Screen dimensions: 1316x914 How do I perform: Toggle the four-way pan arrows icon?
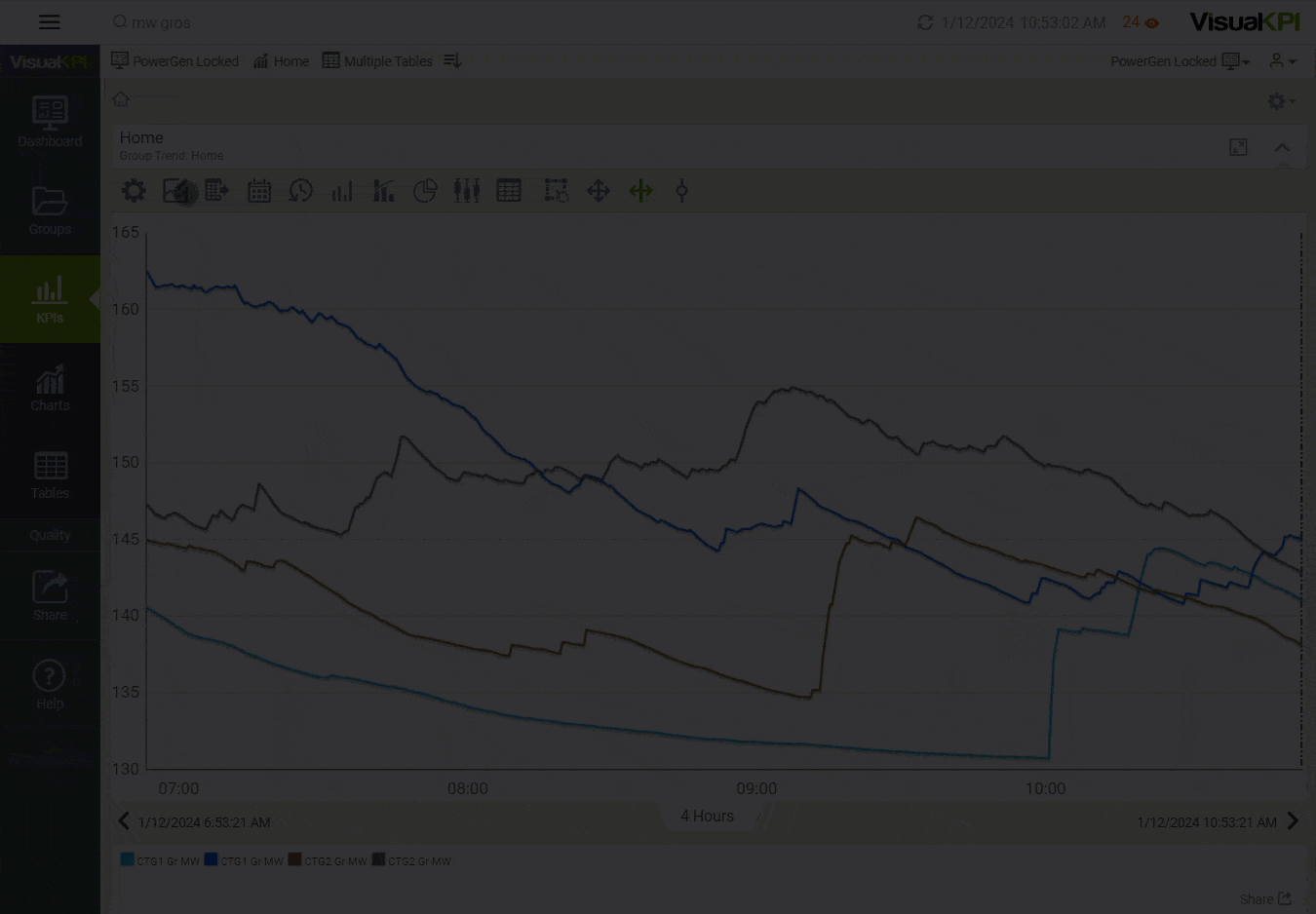[599, 191]
